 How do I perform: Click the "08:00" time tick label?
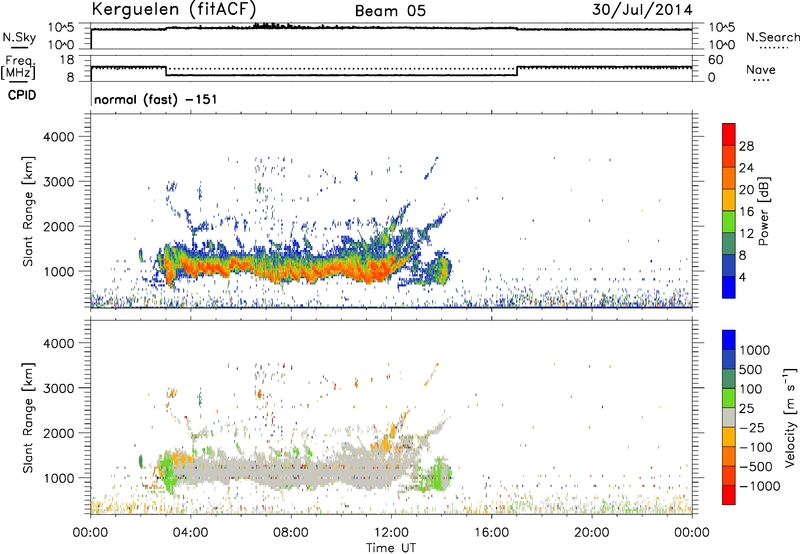(x=291, y=533)
